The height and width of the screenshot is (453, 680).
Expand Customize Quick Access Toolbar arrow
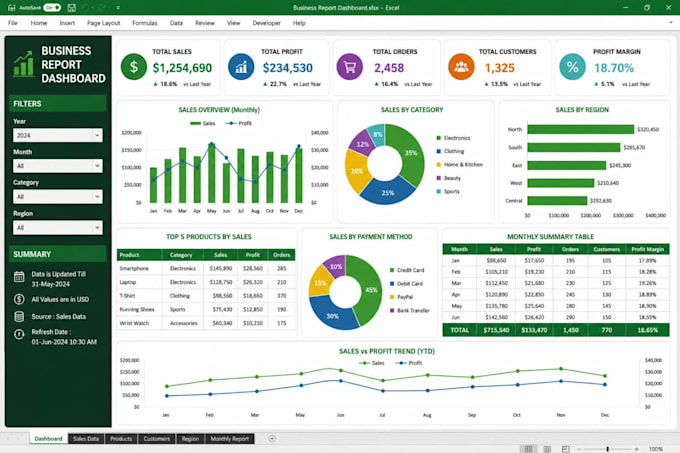[x=118, y=8]
